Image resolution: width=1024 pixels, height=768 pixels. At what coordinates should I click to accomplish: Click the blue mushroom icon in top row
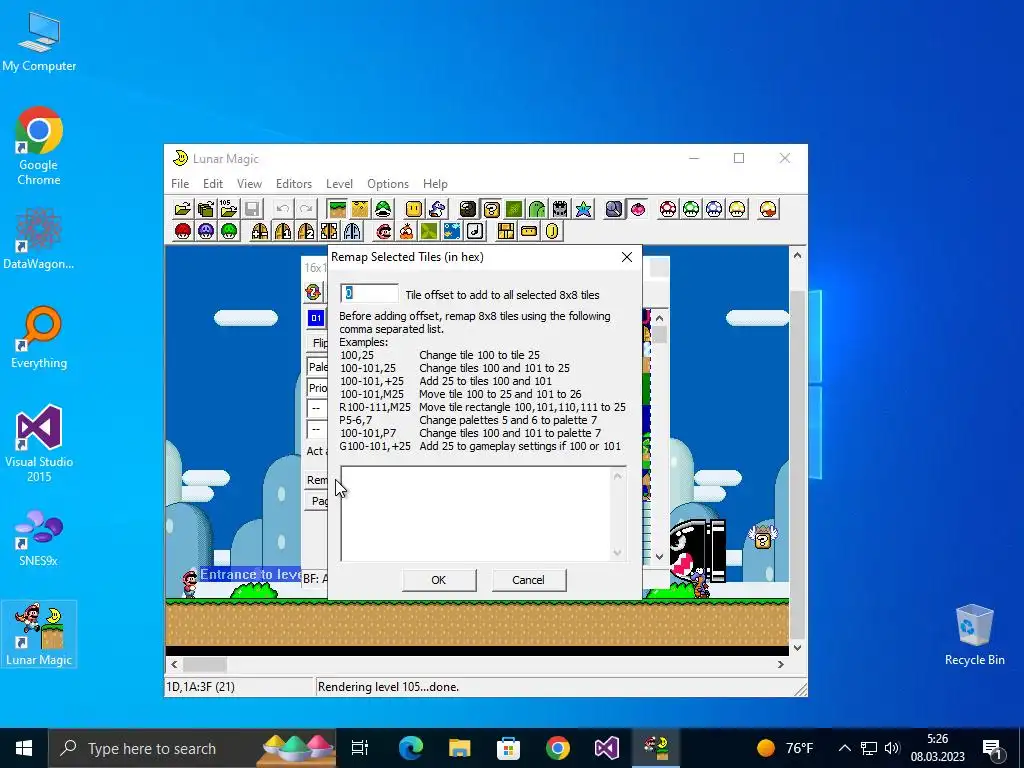[x=714, y=209]
